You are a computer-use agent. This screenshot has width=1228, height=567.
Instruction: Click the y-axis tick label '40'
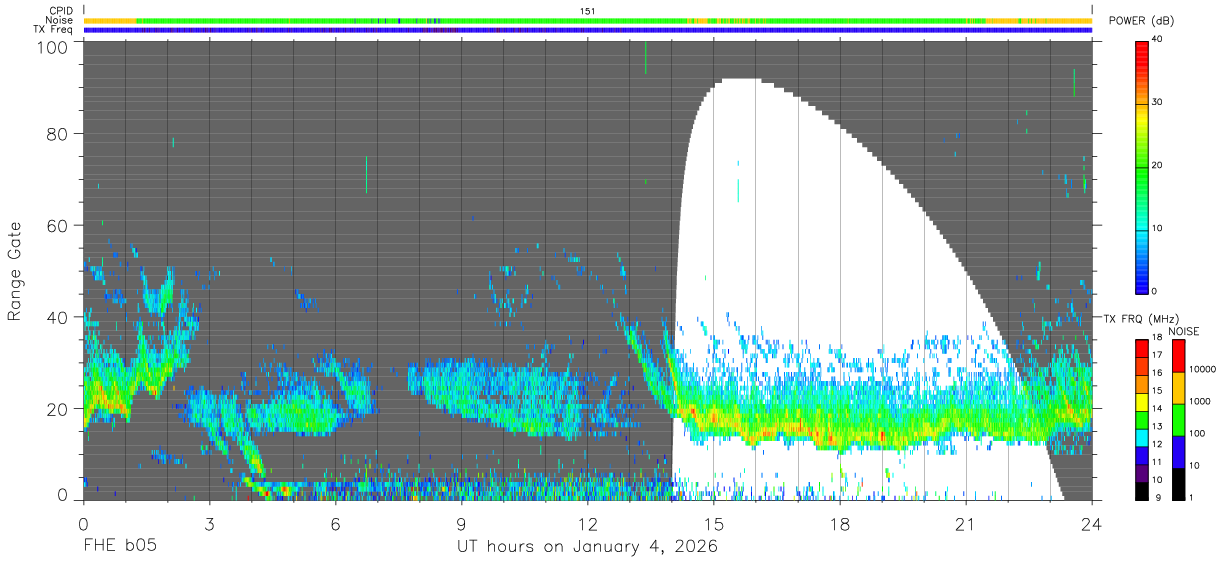(58, 317)
